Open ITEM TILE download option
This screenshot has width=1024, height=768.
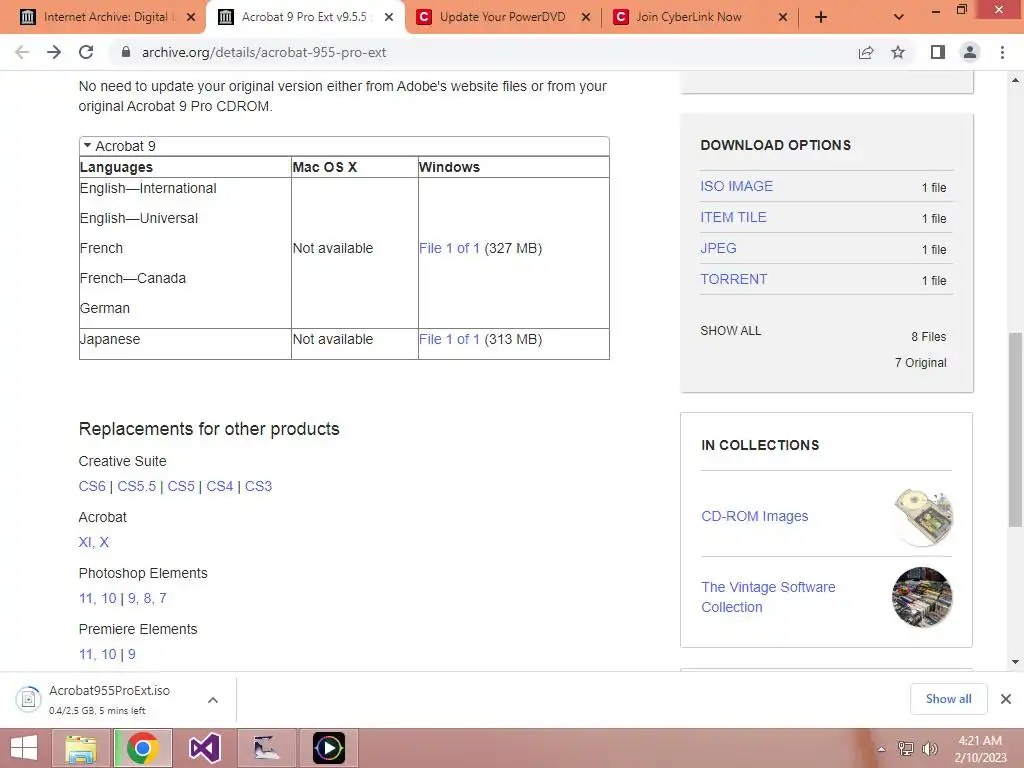click(733, 217)
